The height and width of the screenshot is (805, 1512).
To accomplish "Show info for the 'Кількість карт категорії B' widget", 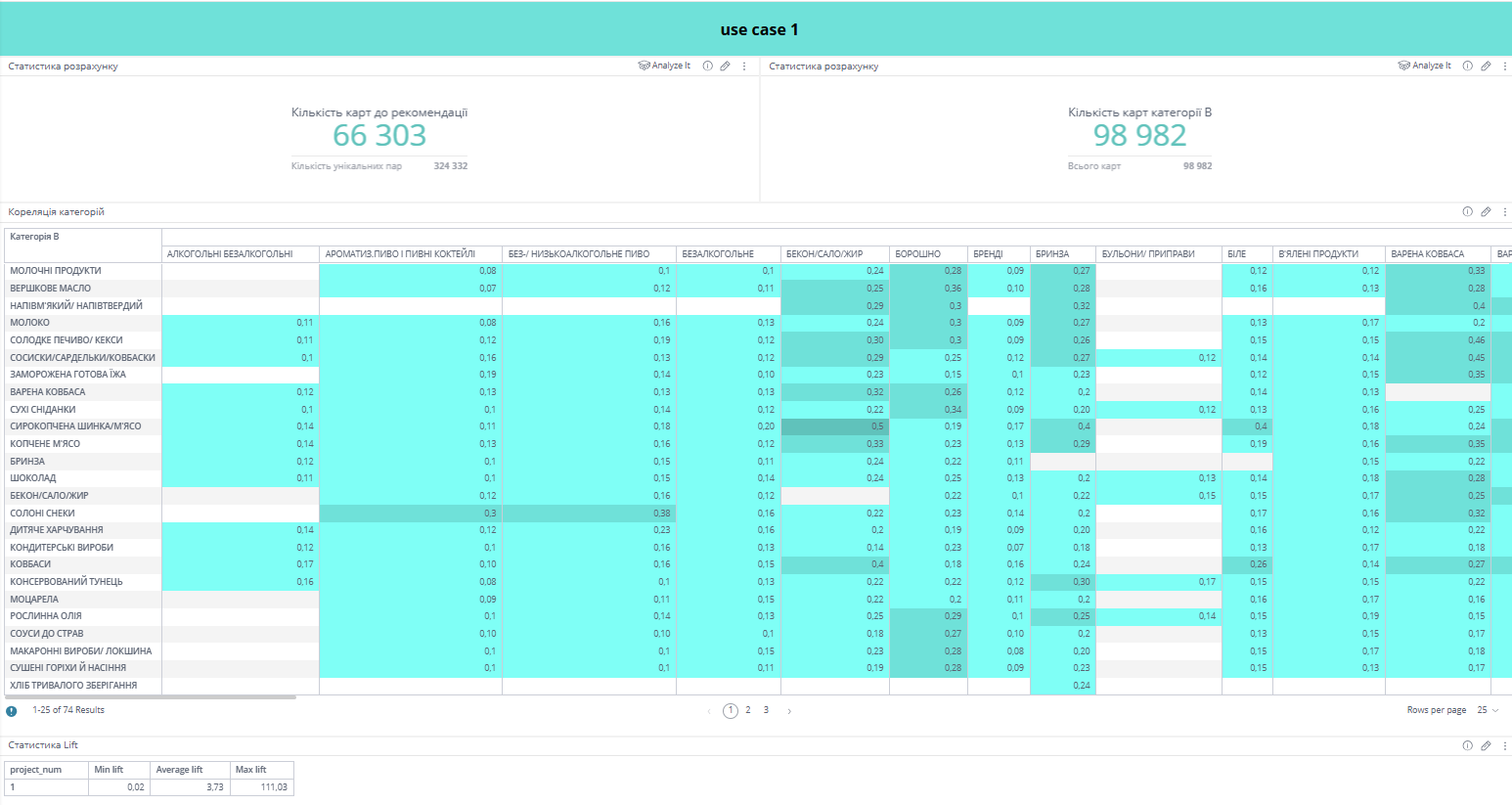I will click(x=1467, y=66).
